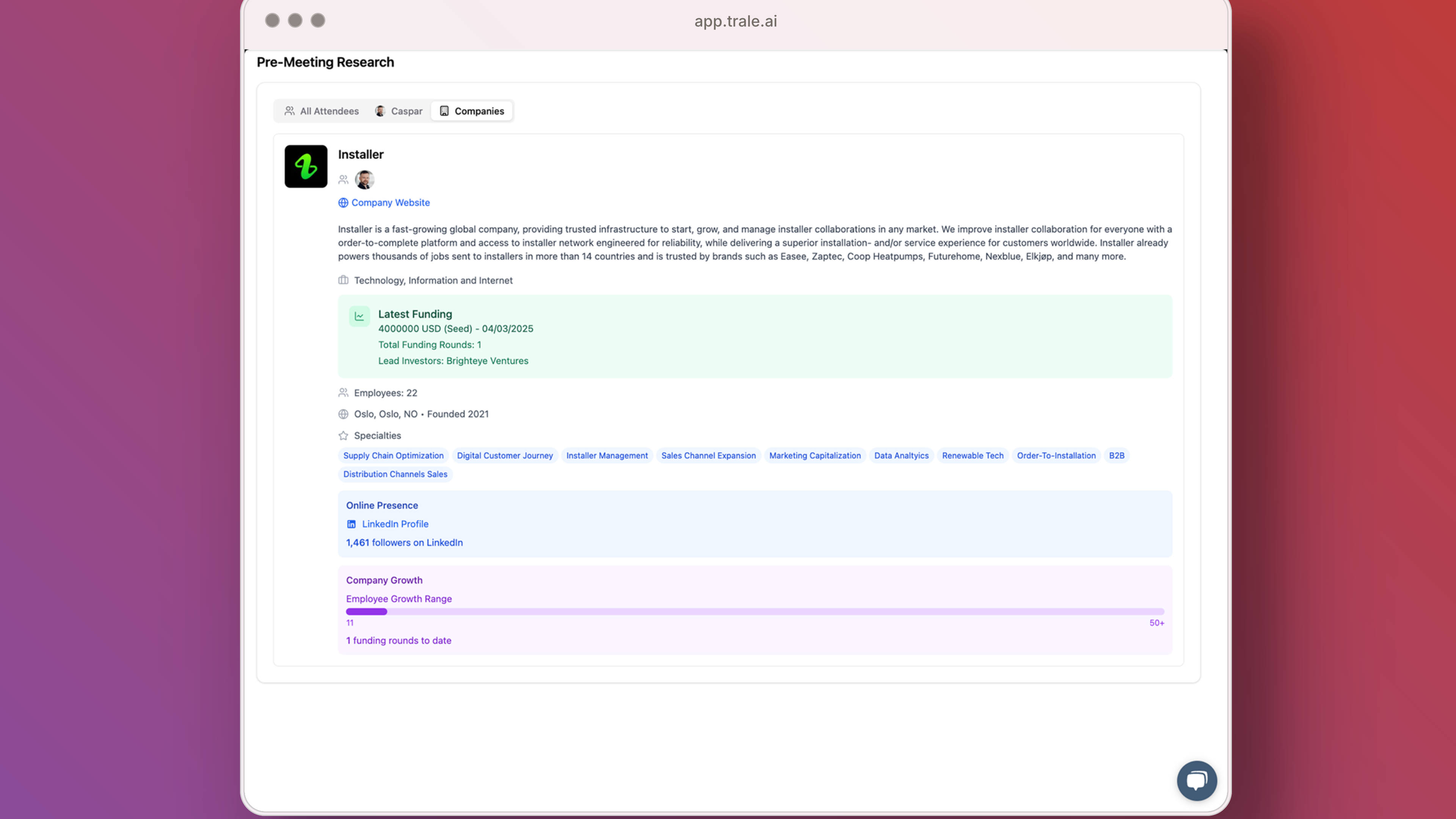
Task: Open the All Attendees tab
Action: pos(322,111)
